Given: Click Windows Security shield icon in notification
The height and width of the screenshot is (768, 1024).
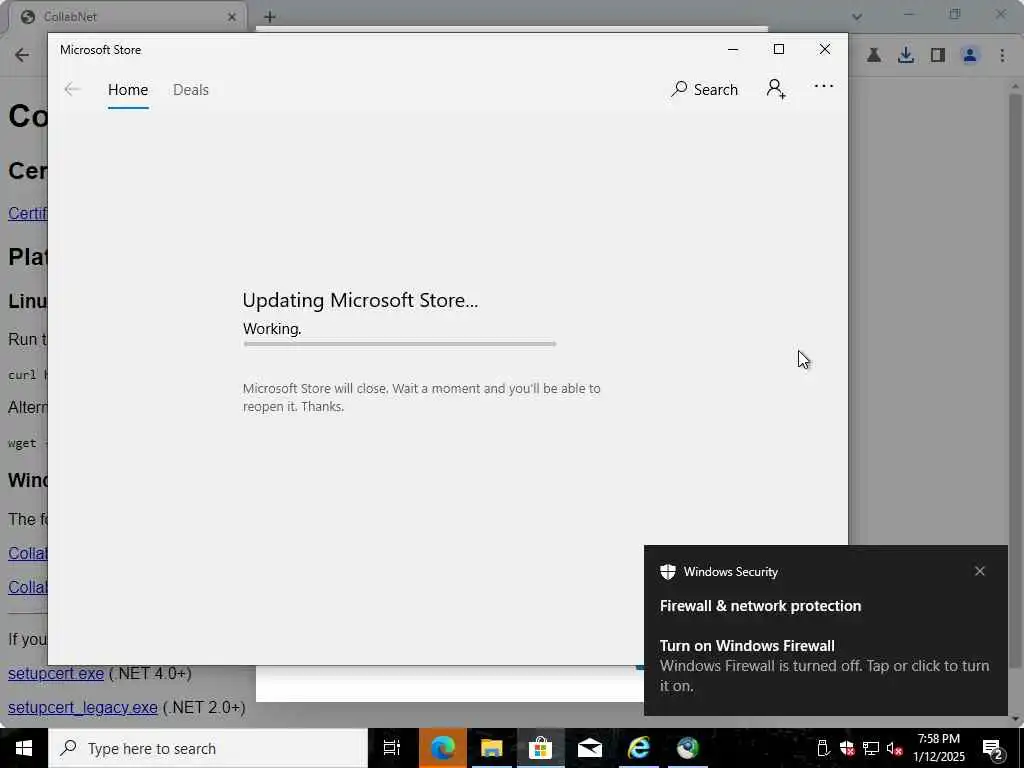Looking at the screenshot, I should (x=667, y=571).
